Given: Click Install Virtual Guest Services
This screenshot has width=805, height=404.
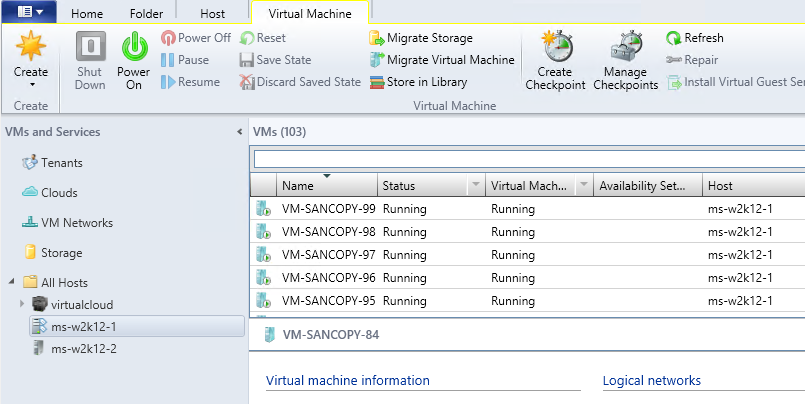Looking at the screenshot, I should [x=676, y=82].
